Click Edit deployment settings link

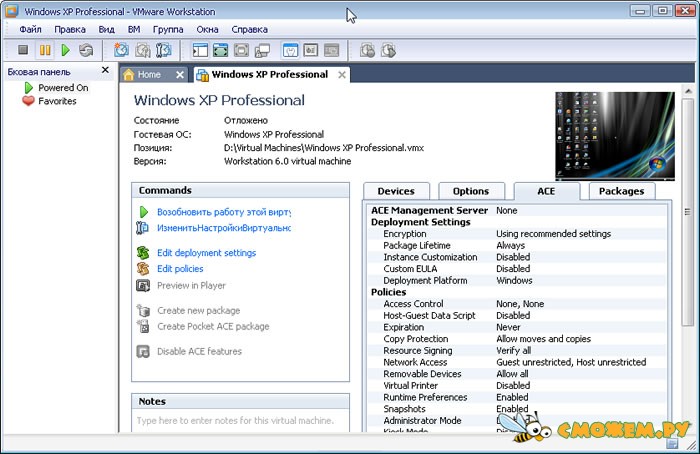(x=206, y=253)
